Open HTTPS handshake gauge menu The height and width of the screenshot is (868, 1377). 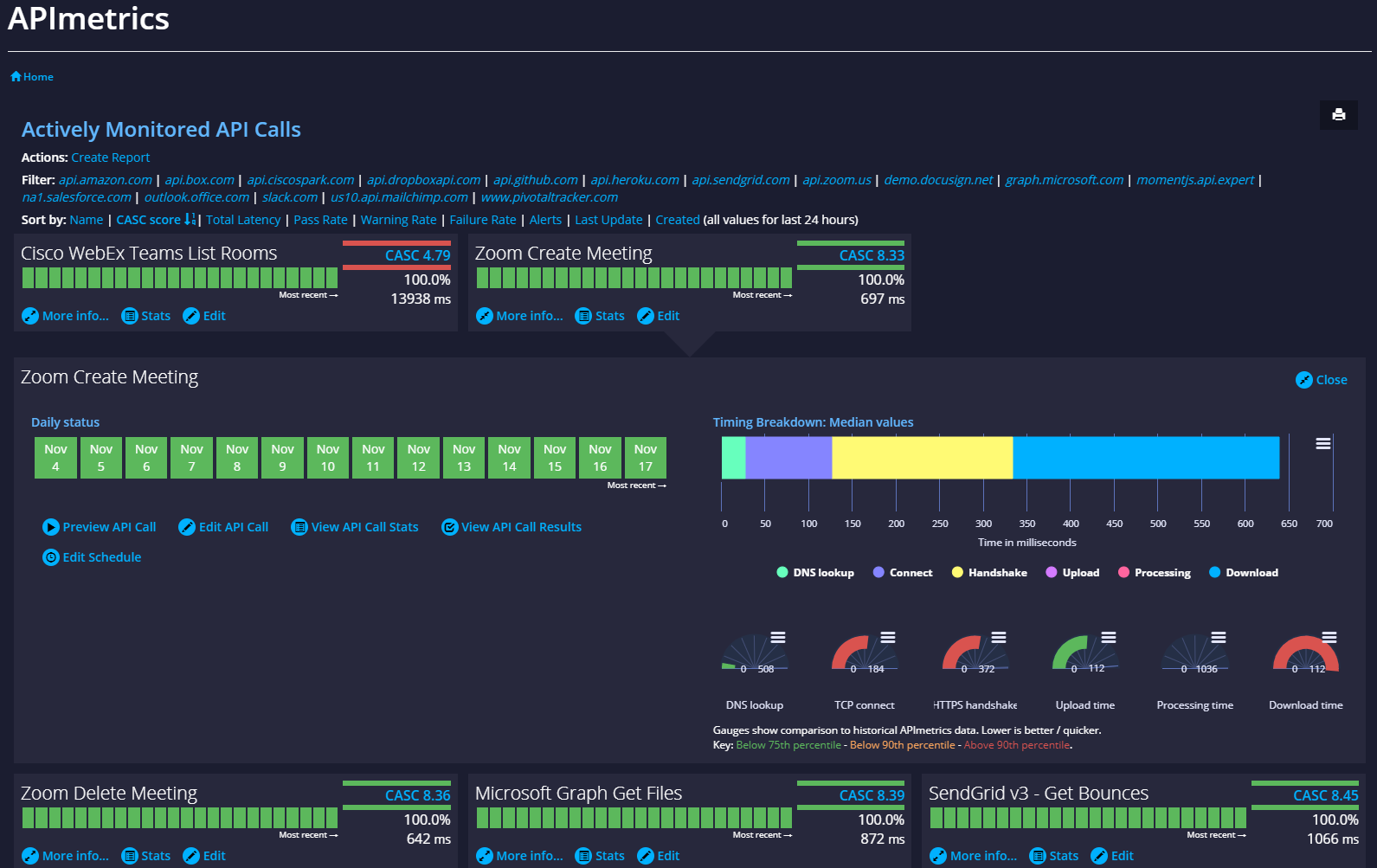click(x=999, y=638)
